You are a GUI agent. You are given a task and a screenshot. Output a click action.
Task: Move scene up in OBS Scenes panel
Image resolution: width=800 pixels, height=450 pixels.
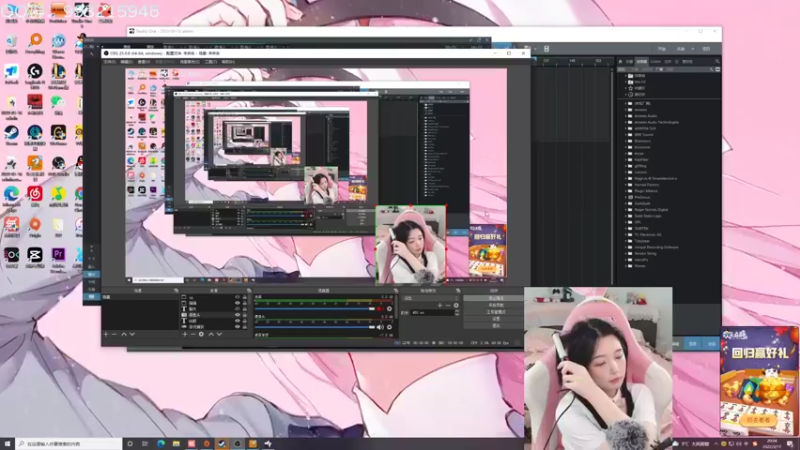(x=123, y=334)
